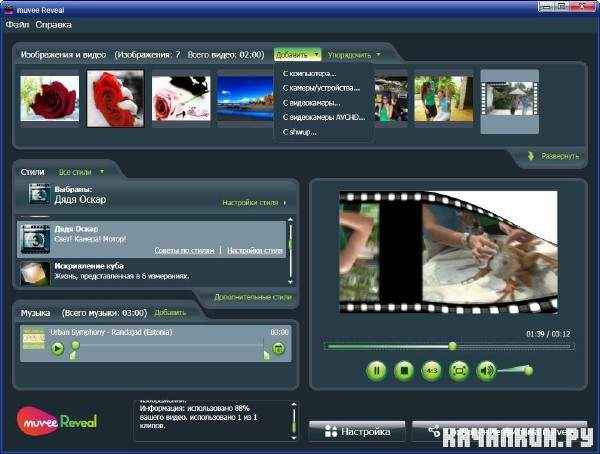Open the Упорядочить dropdown

pyautogui.click(x=354, y=55)
